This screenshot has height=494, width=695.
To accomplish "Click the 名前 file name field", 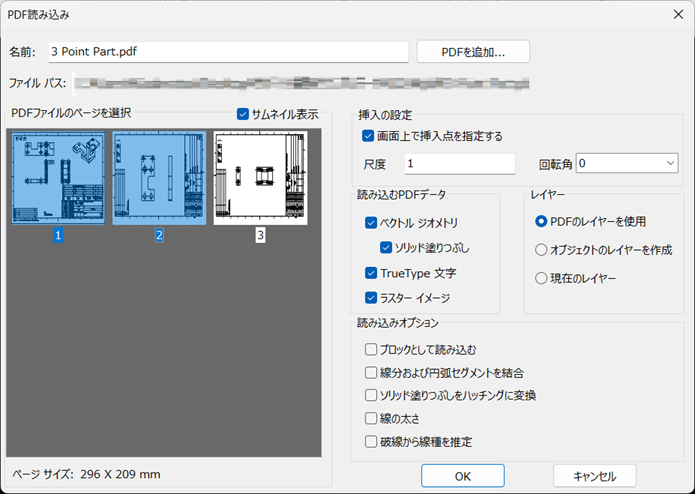I will [228, 52].
